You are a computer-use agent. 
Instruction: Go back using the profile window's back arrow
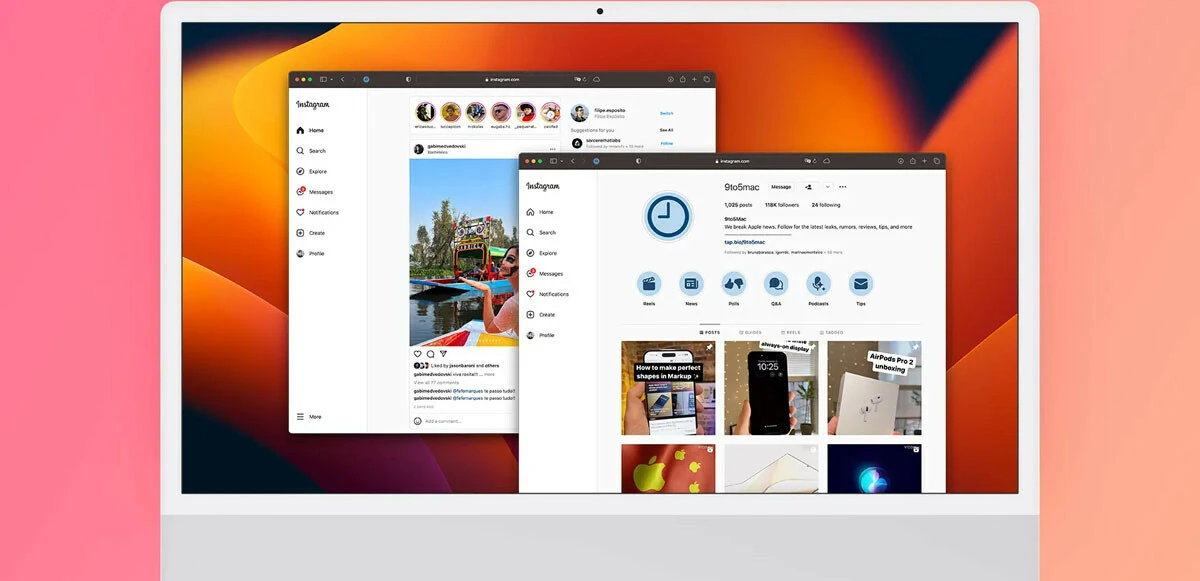click(571, 161)
